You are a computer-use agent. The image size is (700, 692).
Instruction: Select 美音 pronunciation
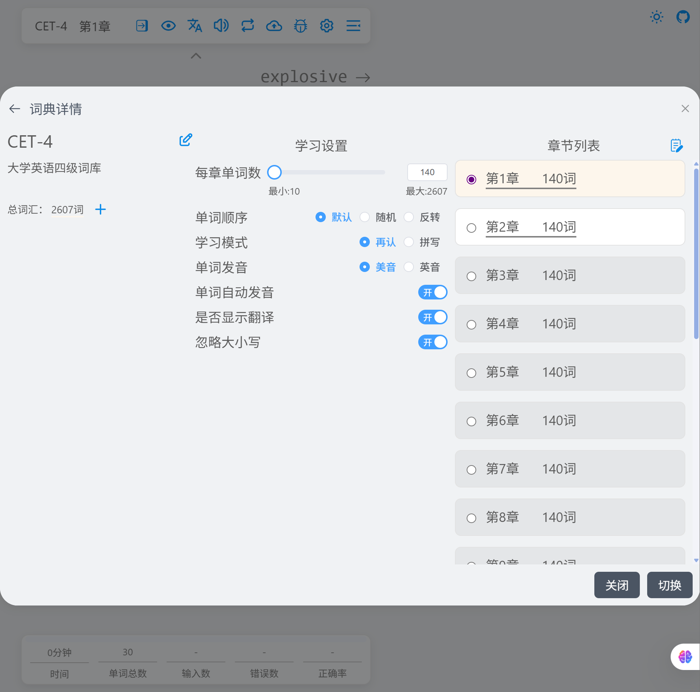(x=378, y=267)
